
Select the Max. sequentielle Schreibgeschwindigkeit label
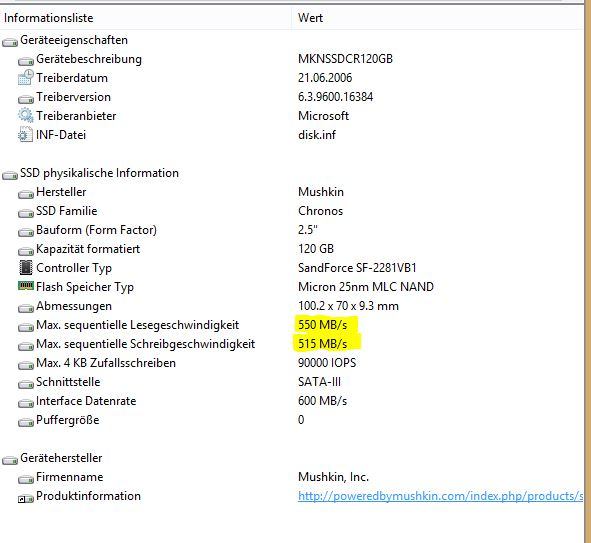[x=145, y=344]
